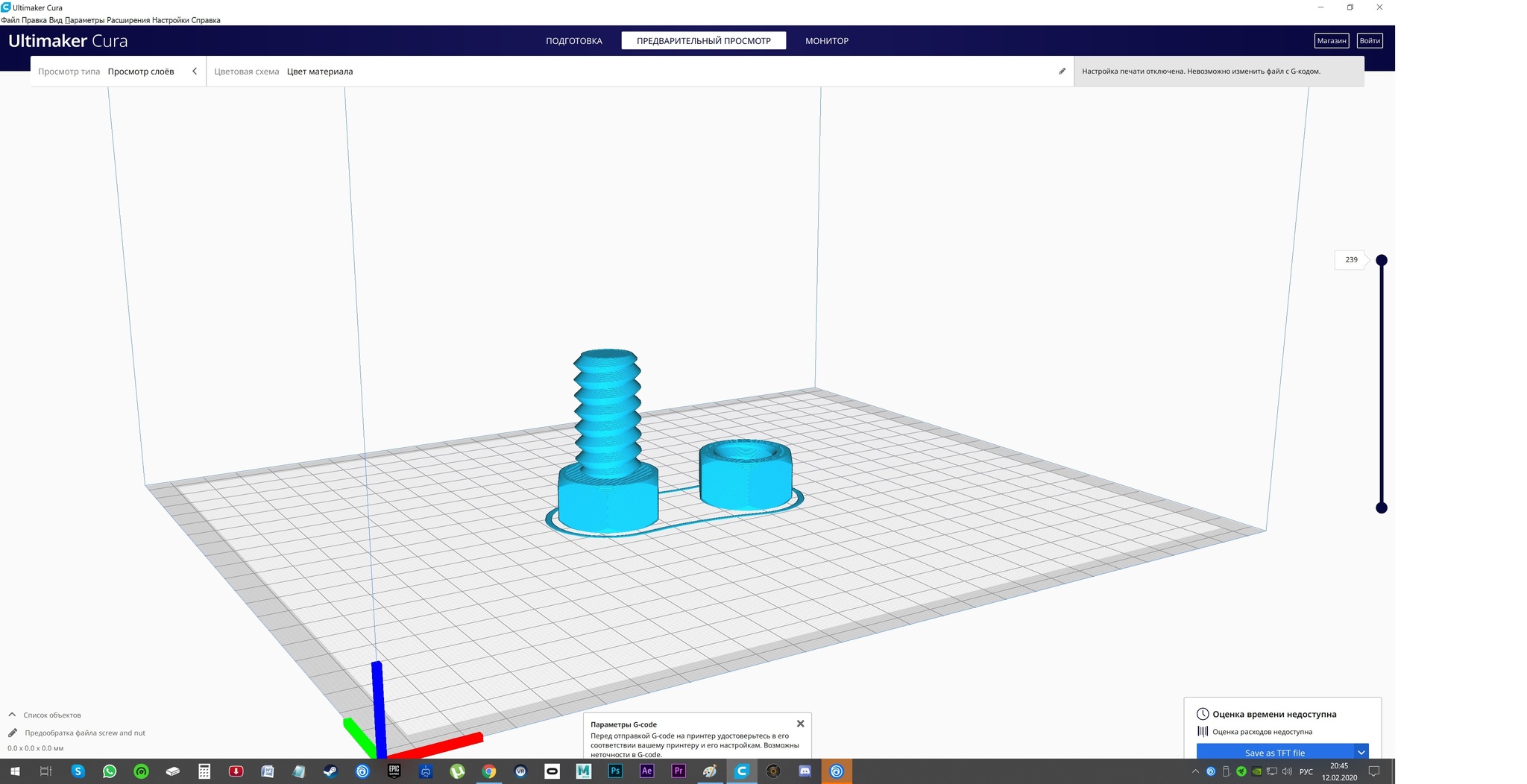The image size is (1527, 784).
Task: Open Steam from the taskbar
Action: tap(330, 771)
